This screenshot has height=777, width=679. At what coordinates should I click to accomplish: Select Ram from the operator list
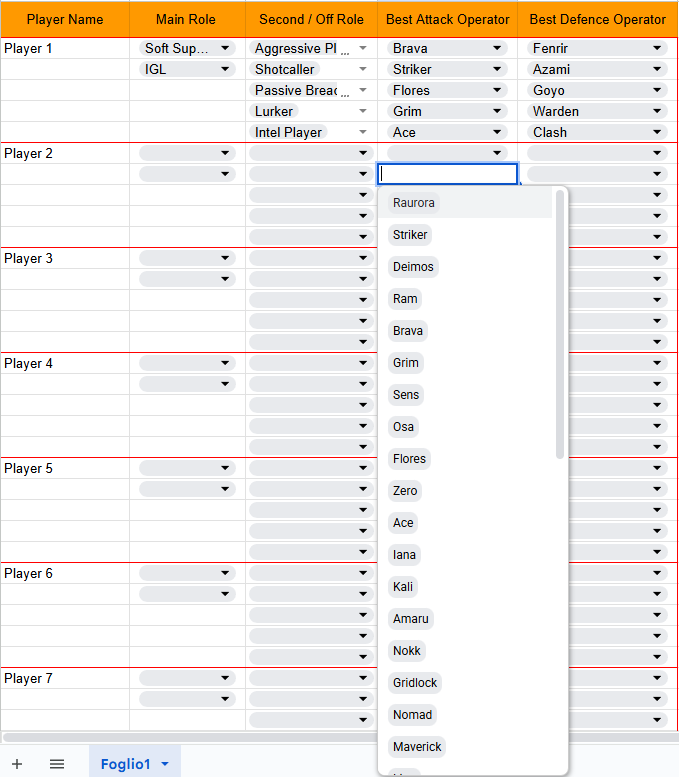(x=405, y=299)
